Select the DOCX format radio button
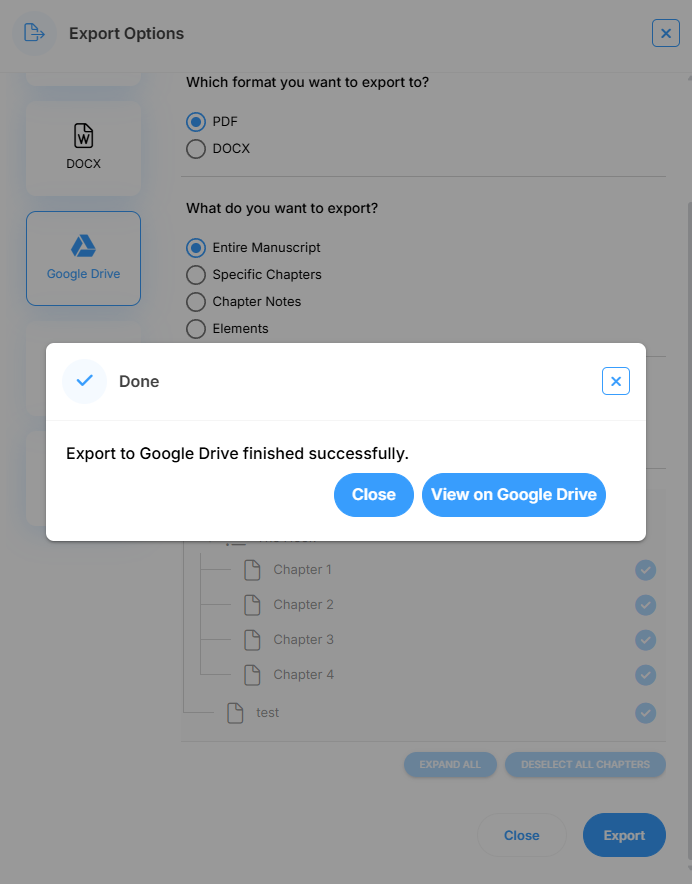This screenshot has height=884, width=692. point(196,149)
